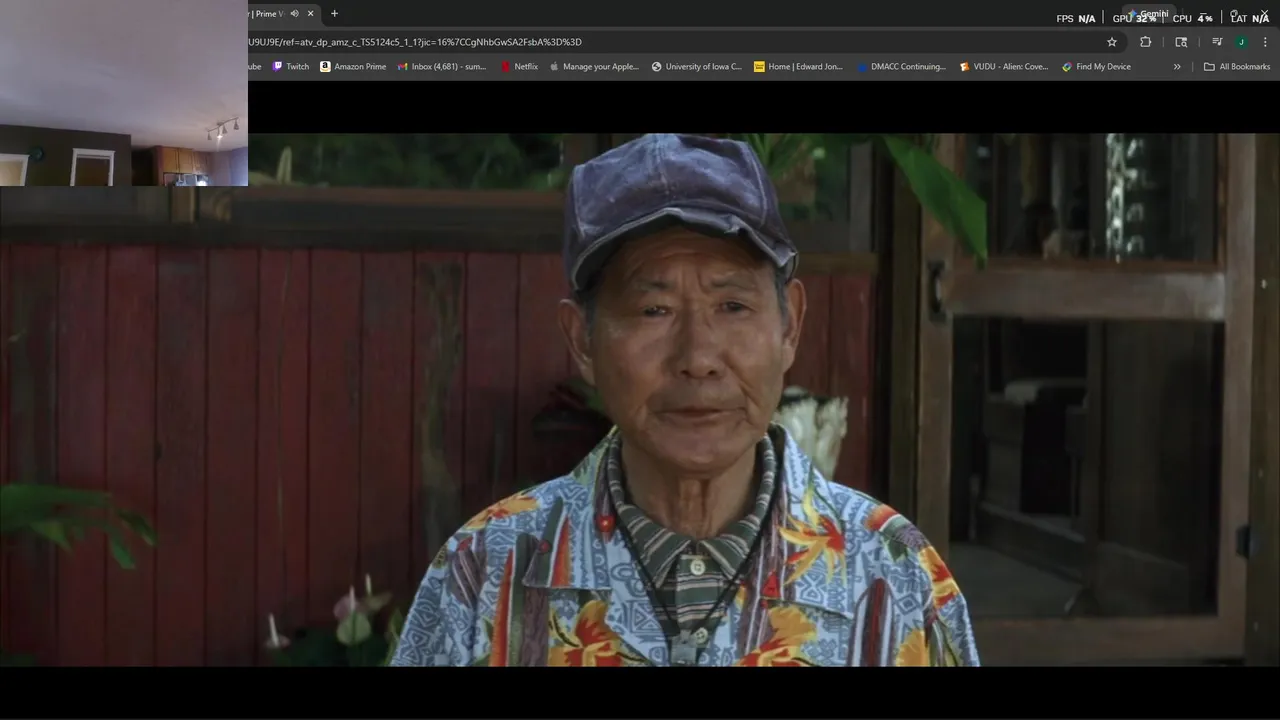
Task: Click the LAT N/A overlay readout
Action: pos(1250,18)
